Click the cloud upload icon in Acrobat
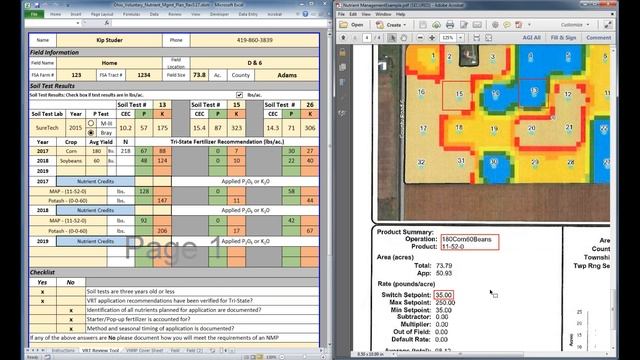Image resolution: width=640 pixels, height=360 pixels. (x=436, y=25)
